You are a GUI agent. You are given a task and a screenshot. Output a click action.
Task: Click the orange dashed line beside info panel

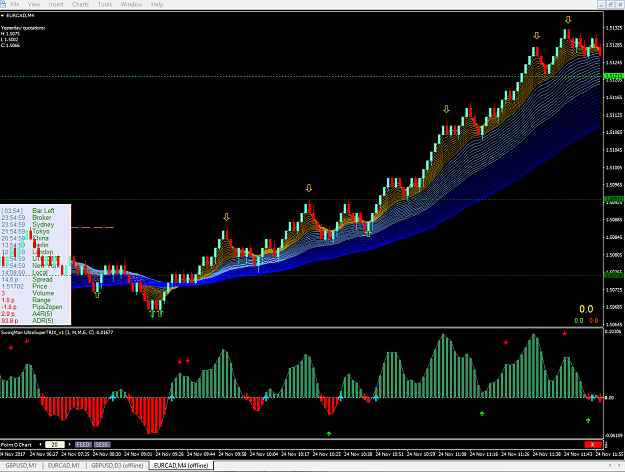(92, 227)
